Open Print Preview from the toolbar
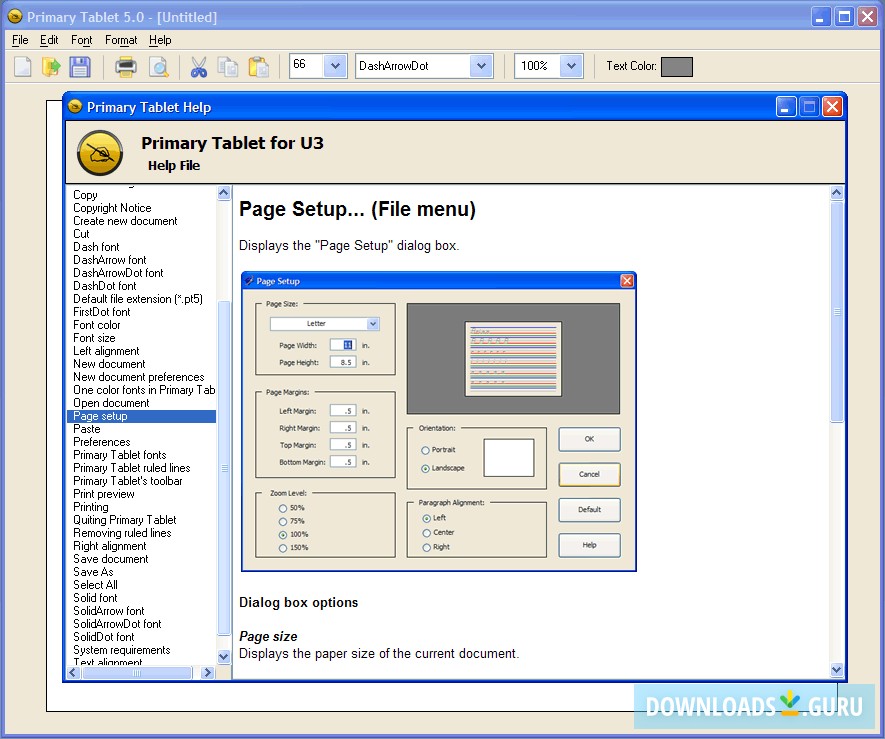This screenshot has height=739, width=885. (158, 67)
